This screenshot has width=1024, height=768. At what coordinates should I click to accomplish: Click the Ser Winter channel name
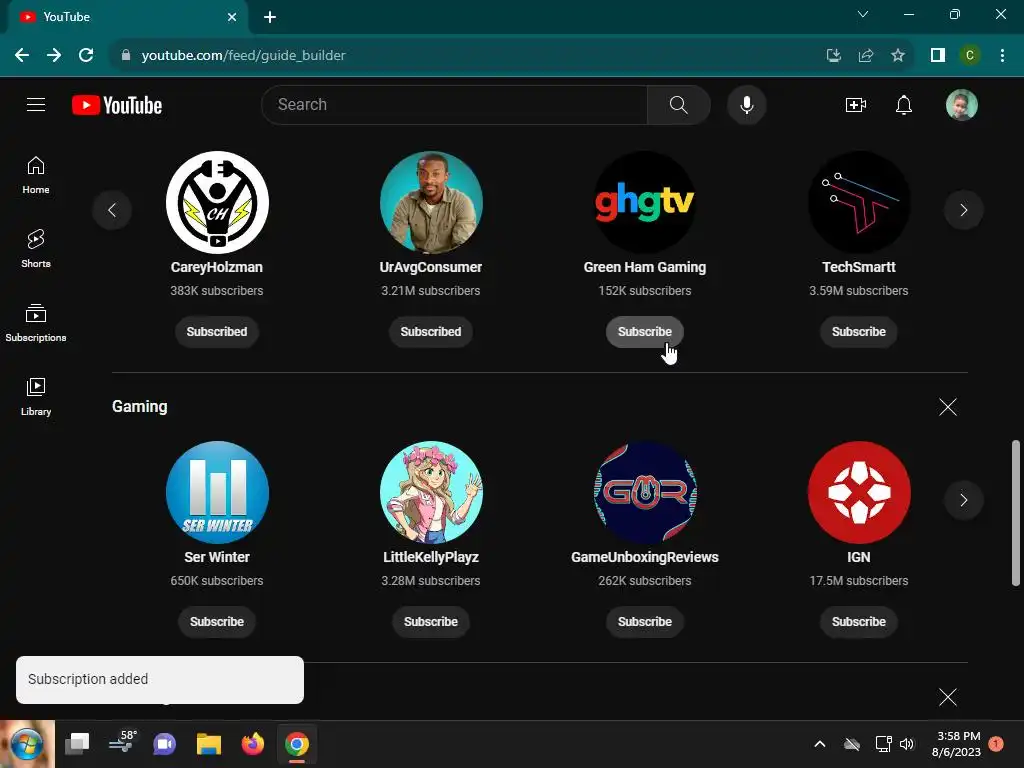pos(217,557)
